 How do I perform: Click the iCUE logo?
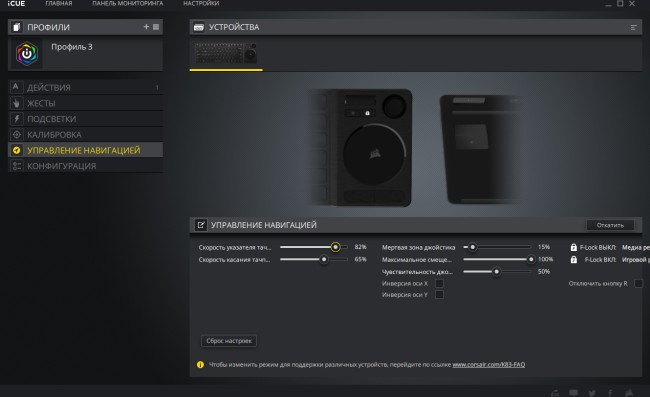pyautogui.click(x=16, y=3)
